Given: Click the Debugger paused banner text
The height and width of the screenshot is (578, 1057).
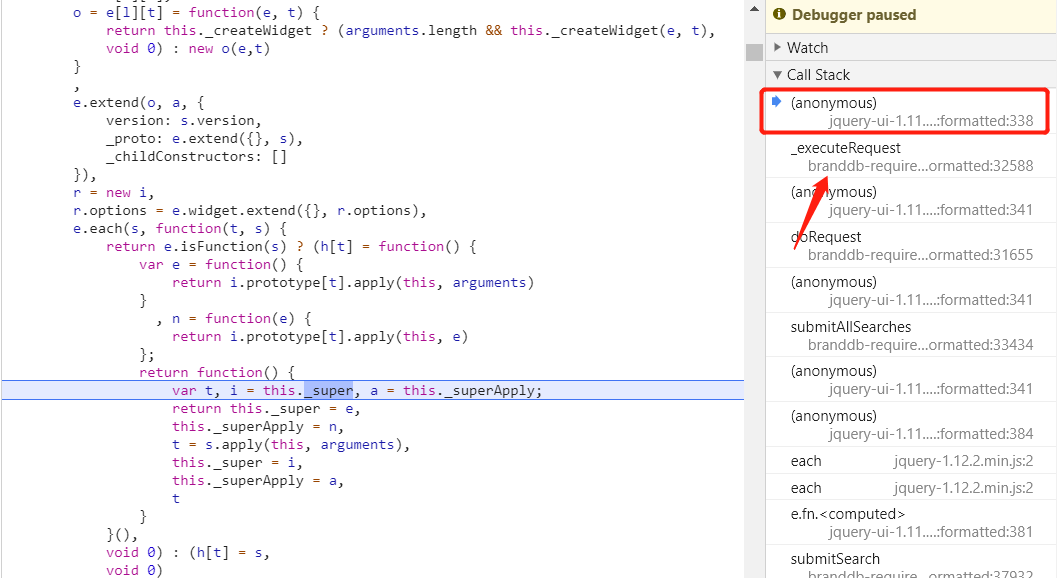Looking at the screenshot, I should [x=853, y=15].
